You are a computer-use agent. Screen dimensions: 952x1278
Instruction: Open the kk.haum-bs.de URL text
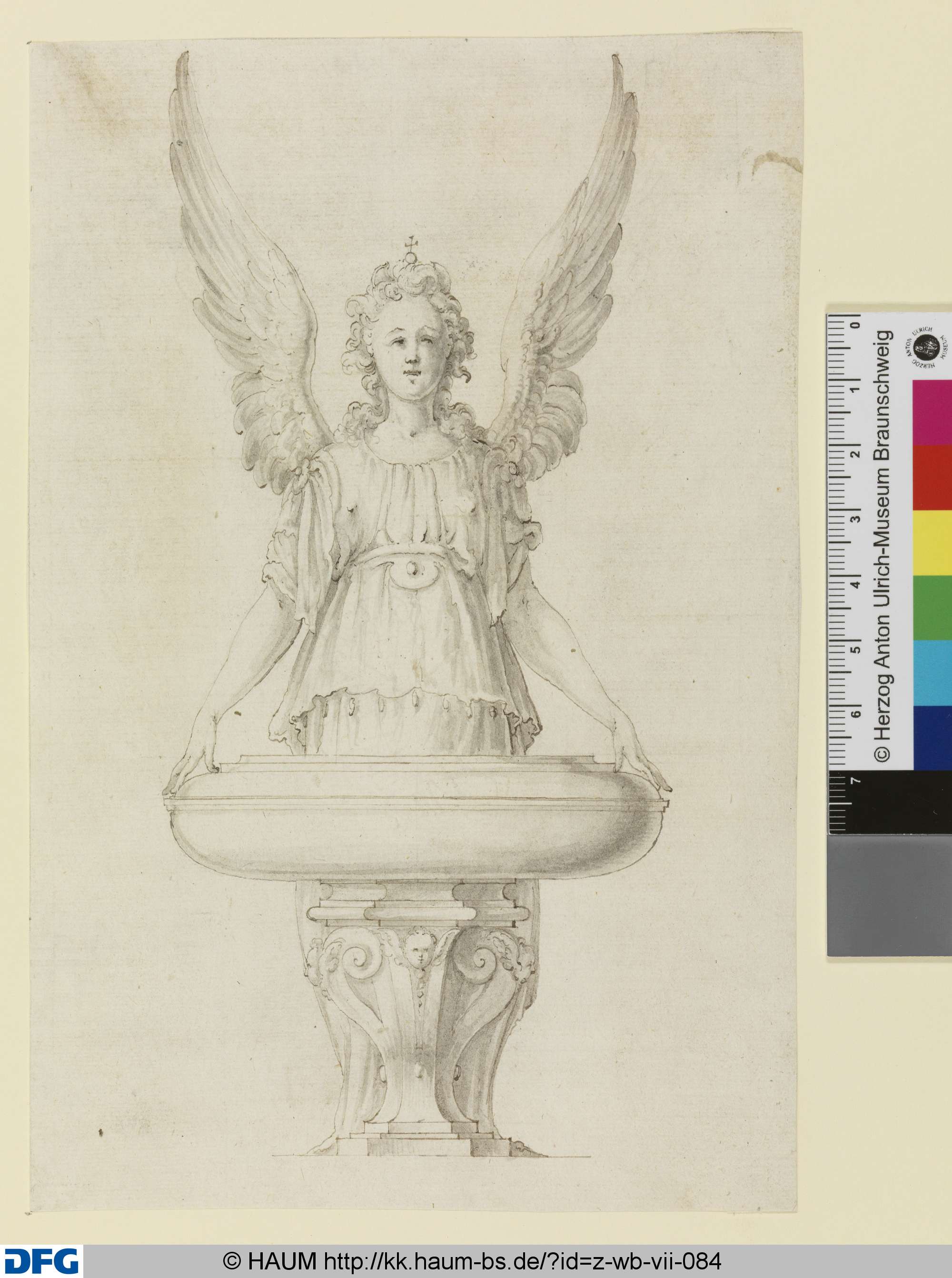click(x=523, y=1261)
